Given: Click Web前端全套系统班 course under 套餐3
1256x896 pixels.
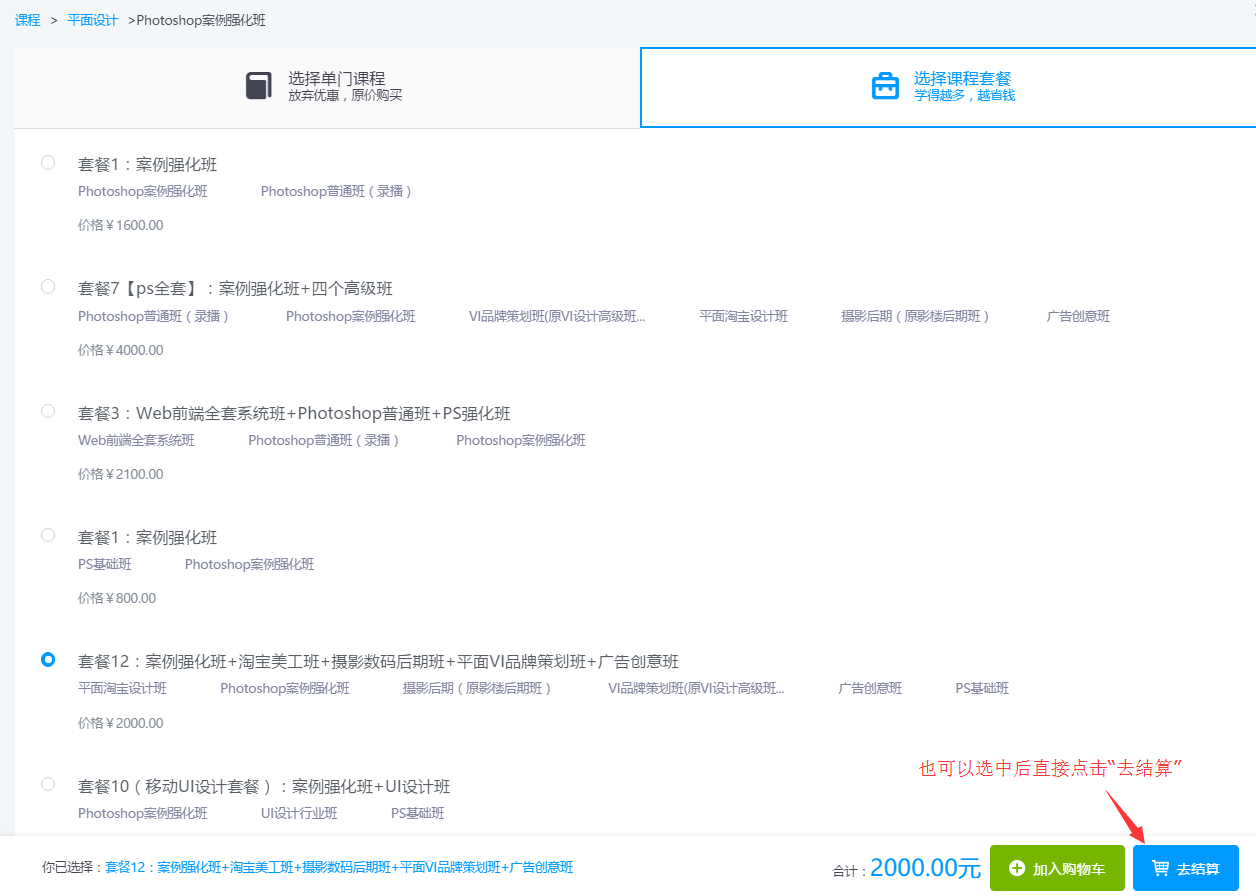Looking at the screenshot, I should [136, 441].
